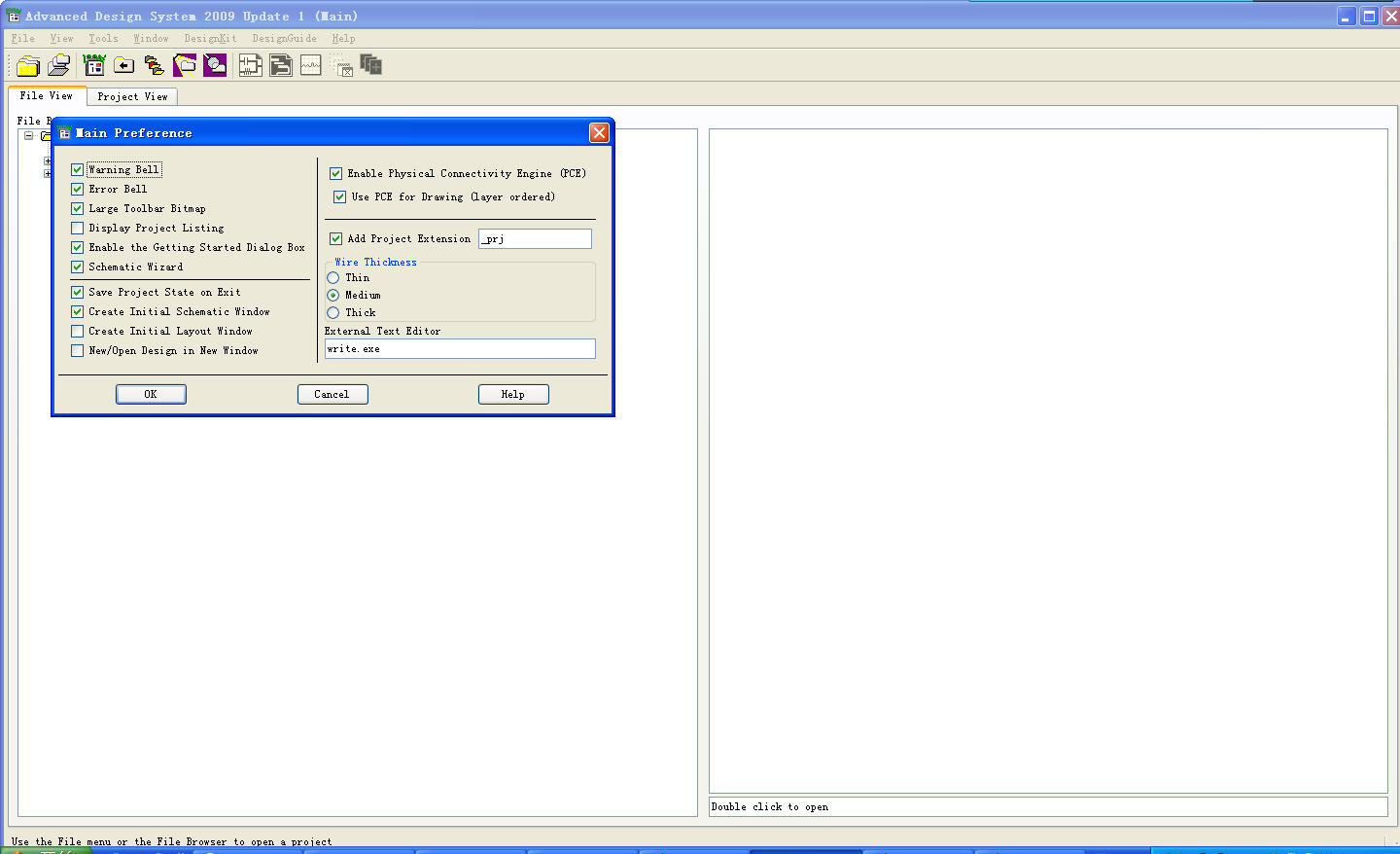Select Thin wire thickness

[x=332, y=277]
